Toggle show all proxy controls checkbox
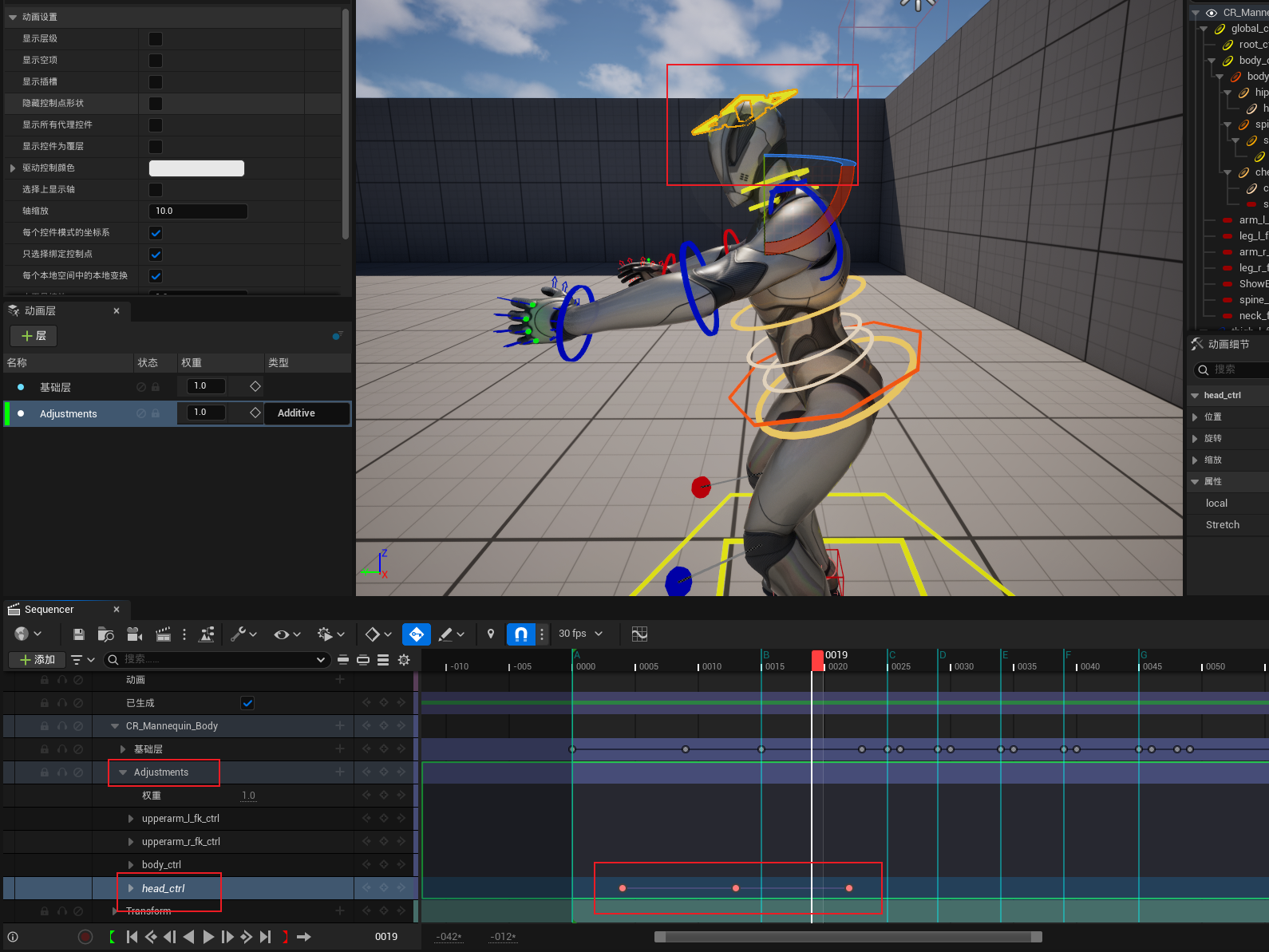 [x=156, y=125]
